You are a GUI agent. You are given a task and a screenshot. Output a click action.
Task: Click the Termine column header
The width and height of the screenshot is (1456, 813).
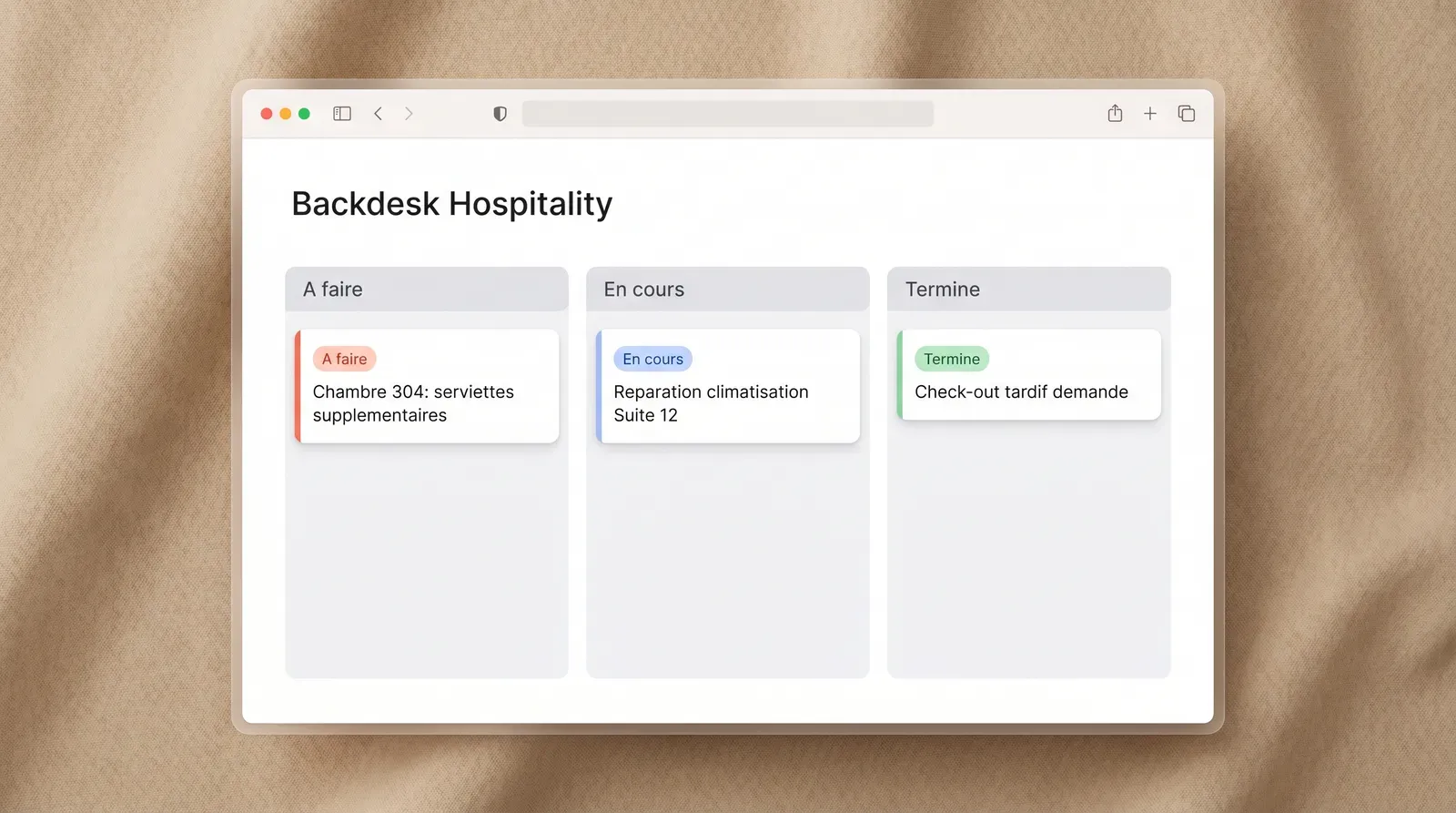click(x=1029, y=290)
